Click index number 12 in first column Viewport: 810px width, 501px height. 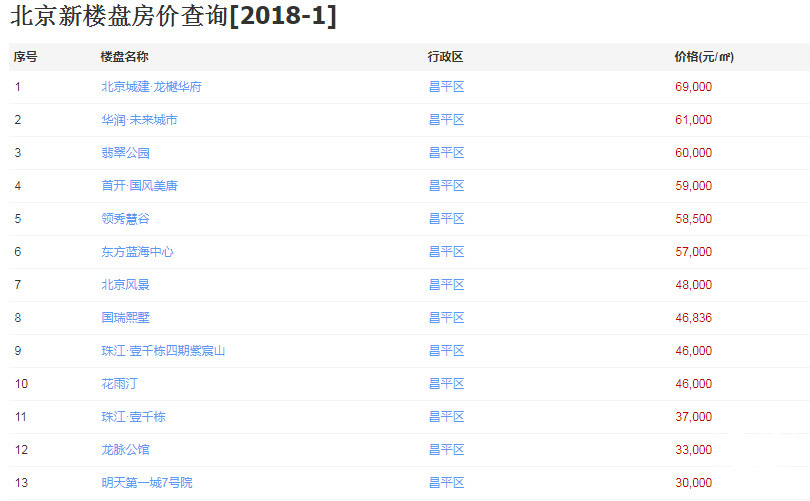point(21,450)
